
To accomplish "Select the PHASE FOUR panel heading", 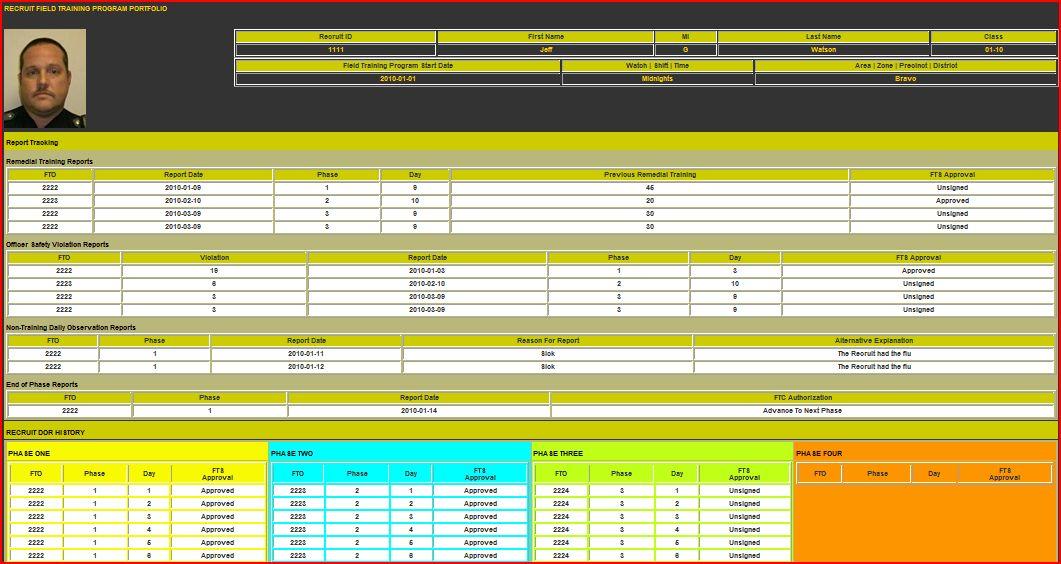I will 819,453.
